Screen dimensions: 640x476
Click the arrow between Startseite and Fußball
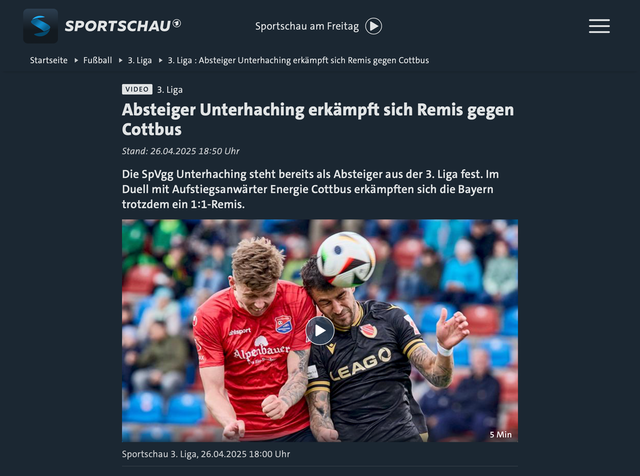coord(76,60)
